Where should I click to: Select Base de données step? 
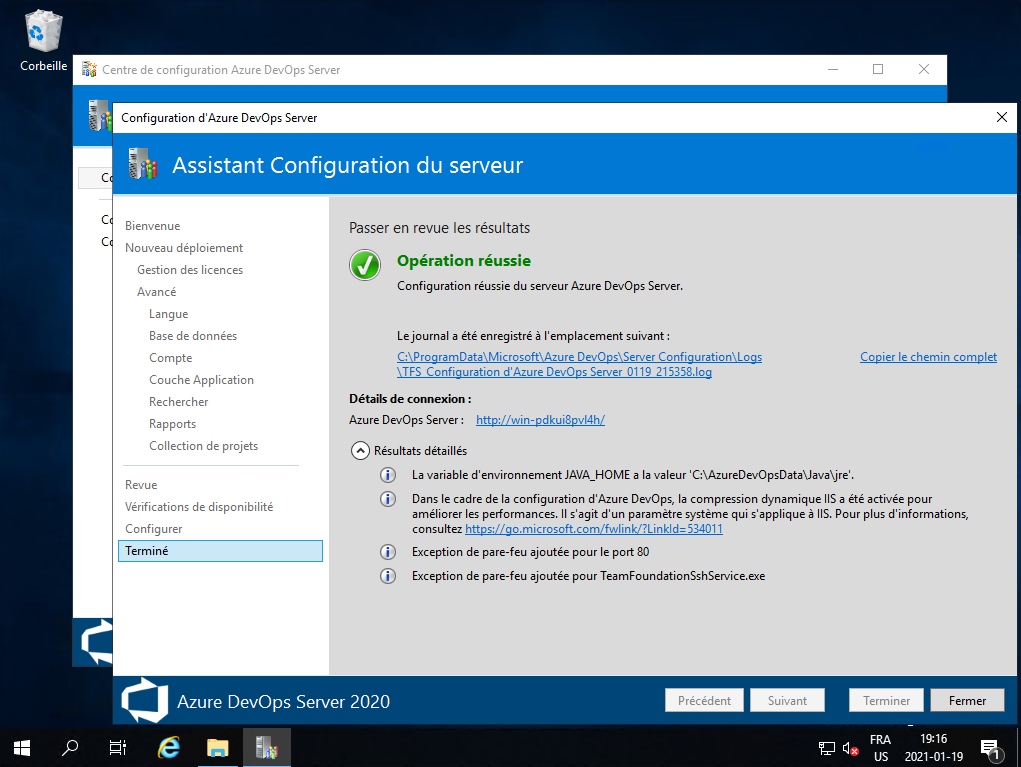point(193,336)
